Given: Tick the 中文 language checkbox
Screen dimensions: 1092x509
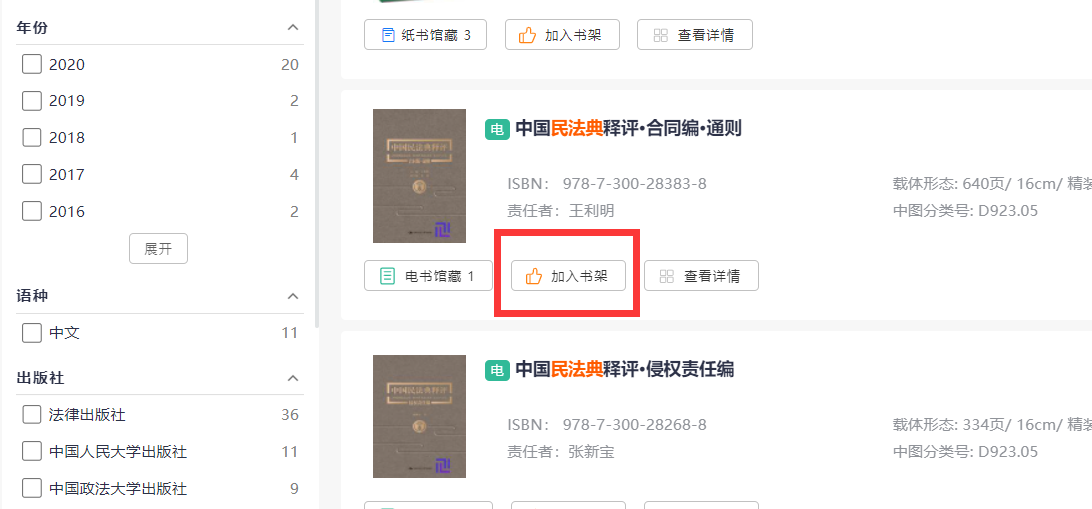Looking at the screenshot, I should coord(32,332).
